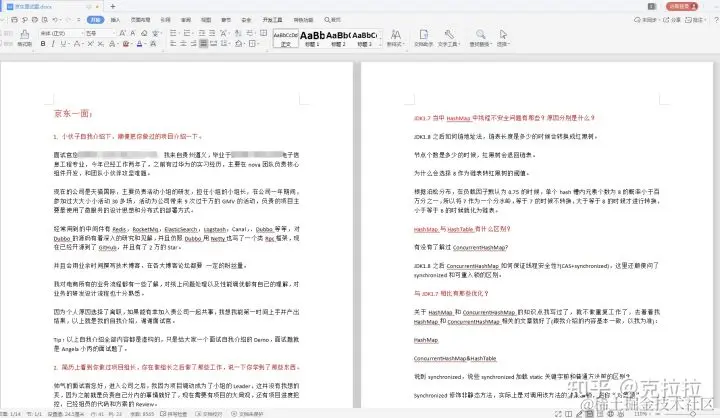
Task: Apply the Heading 2 style
Action: tap(338, 38)
